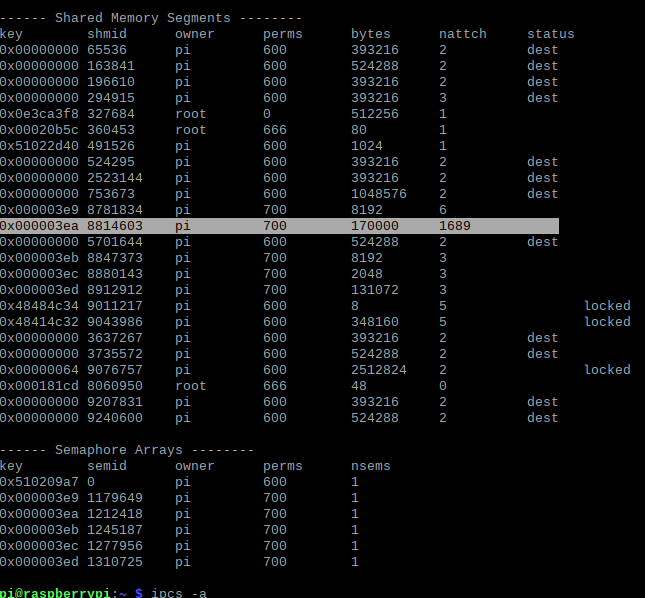This screenshot has width=645, height=598.
Task: Select shmid value 524295
Action: (x=111, y=162)
